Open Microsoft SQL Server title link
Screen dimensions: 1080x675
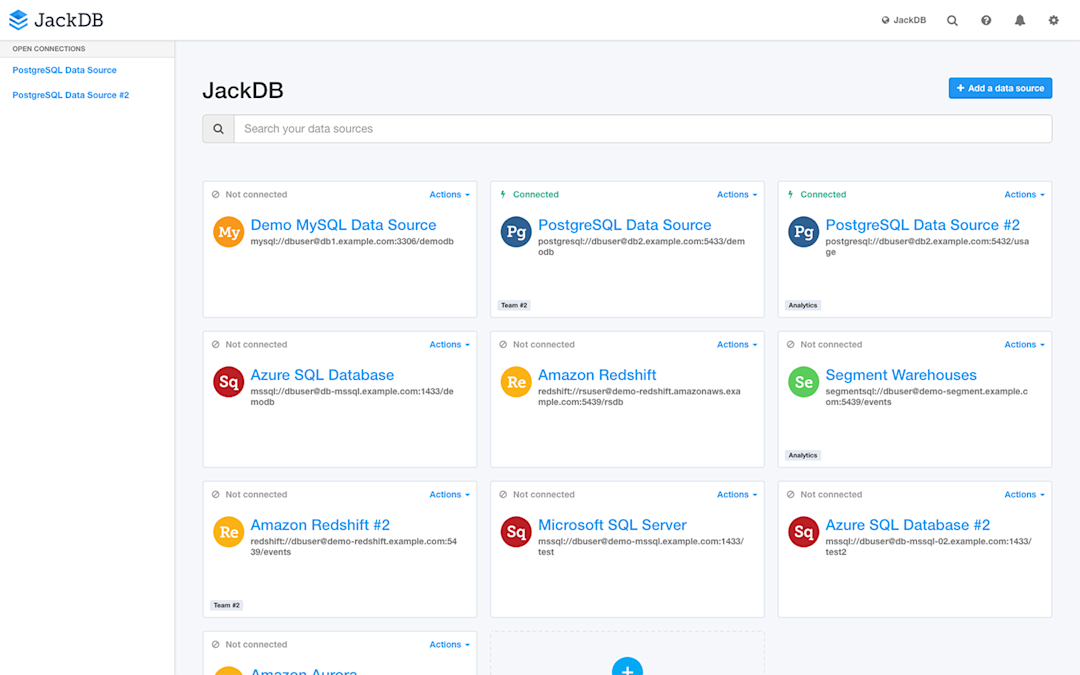tap(612, 526)
